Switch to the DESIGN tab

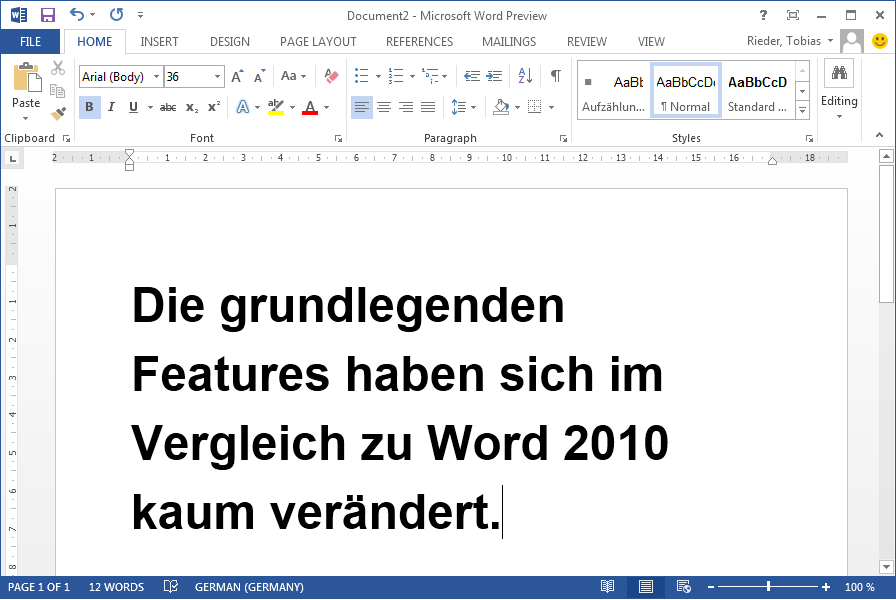coord(230,42)
